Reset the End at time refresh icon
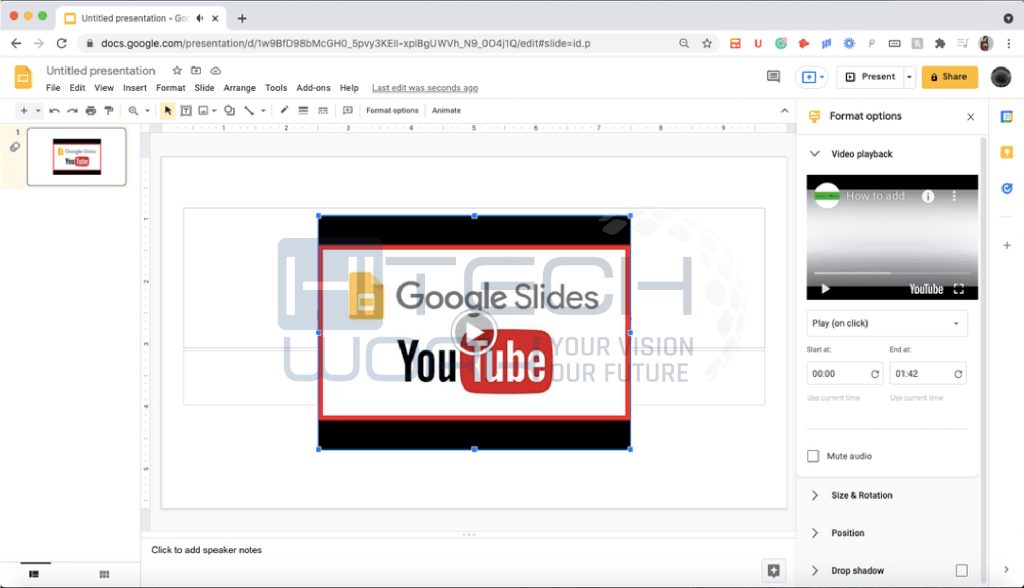Screen dimensions: 1024x588 click(958, 374)
